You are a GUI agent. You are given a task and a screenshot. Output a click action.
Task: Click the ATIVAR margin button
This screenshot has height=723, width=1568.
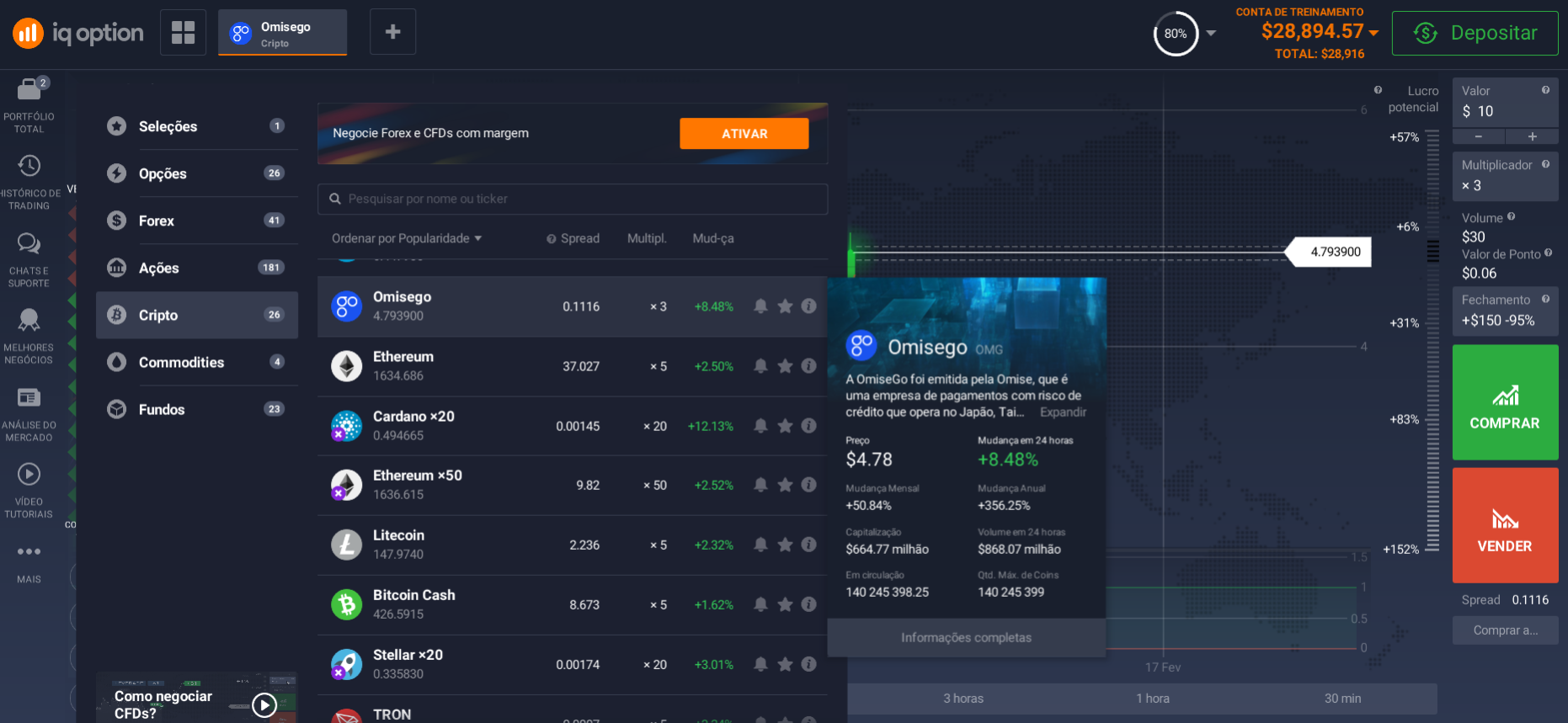(744, 134)
